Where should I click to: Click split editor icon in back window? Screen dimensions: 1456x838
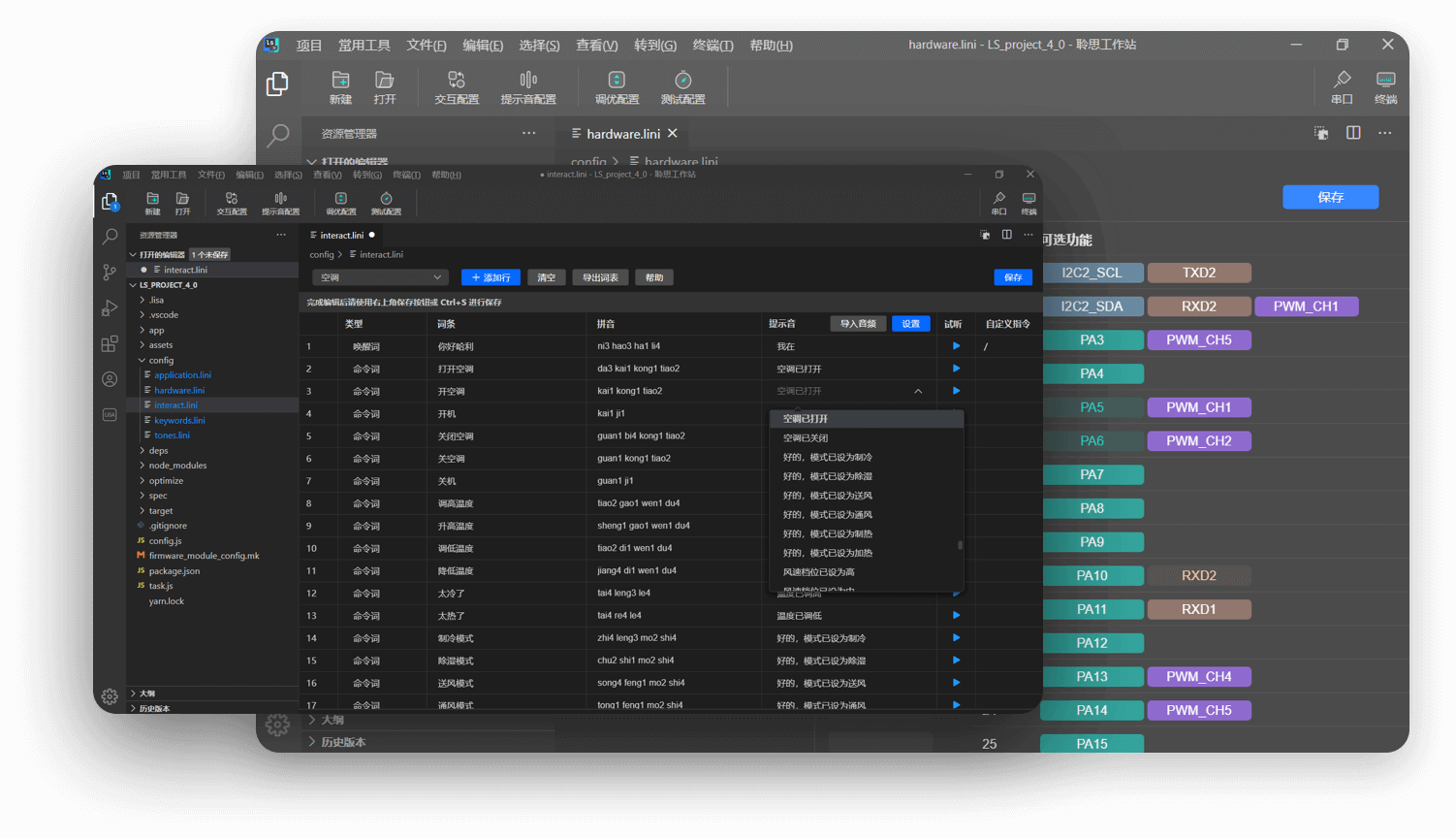(x=1353, y=133)
